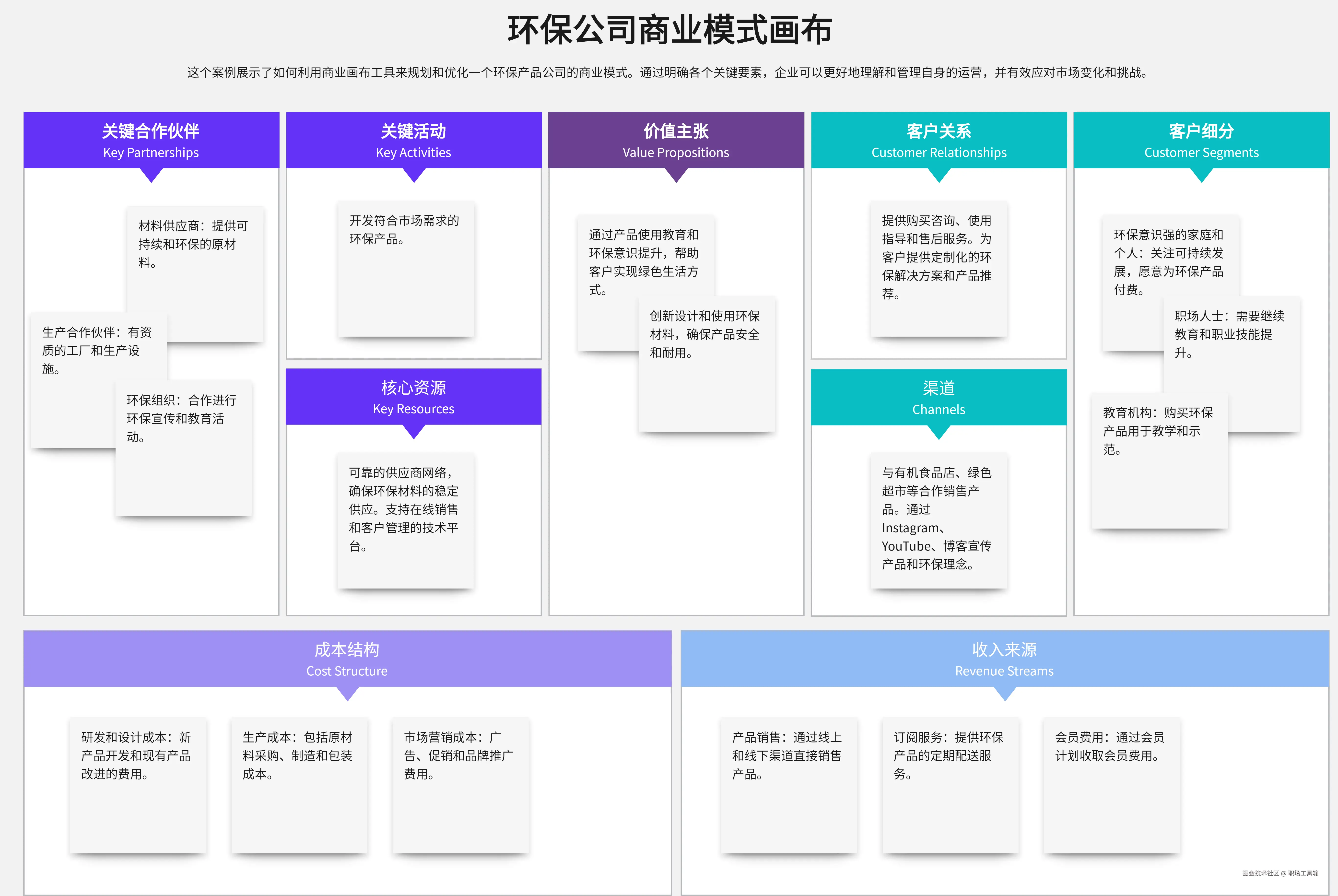Click the 环保公司商业模式画布 title
The image size is (1338, 896).
click(669, 30)
